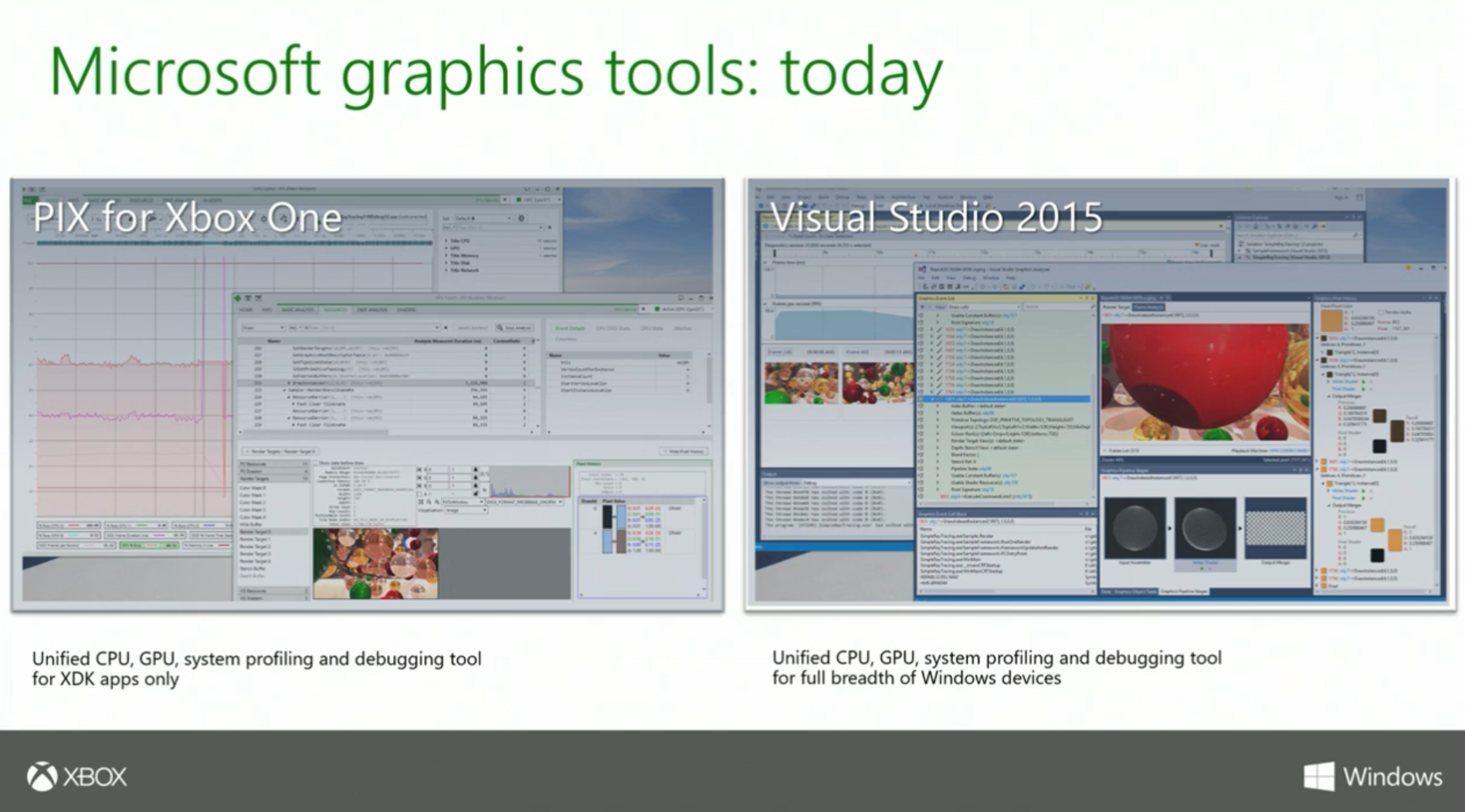1465x812 pixels.
Task: Switch to BASIC ANALYSIS tab in PIX
Action: 298,310
